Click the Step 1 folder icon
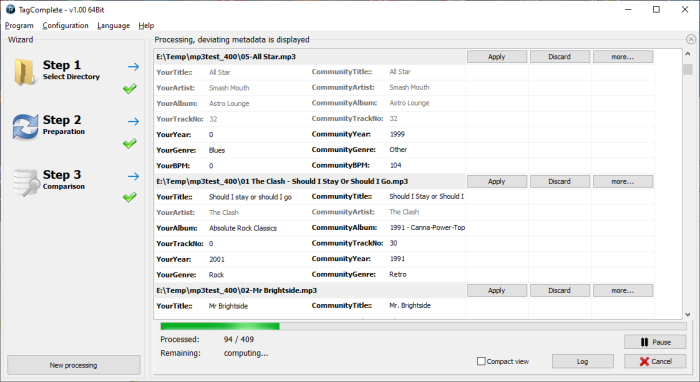The height and width of the screenshot is (382, 700). [25, 71]
